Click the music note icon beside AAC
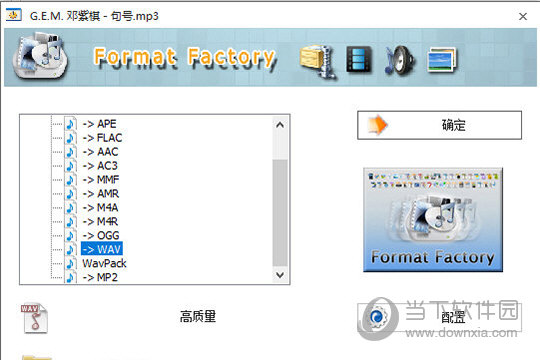540x360 pixels. point(71,152)
